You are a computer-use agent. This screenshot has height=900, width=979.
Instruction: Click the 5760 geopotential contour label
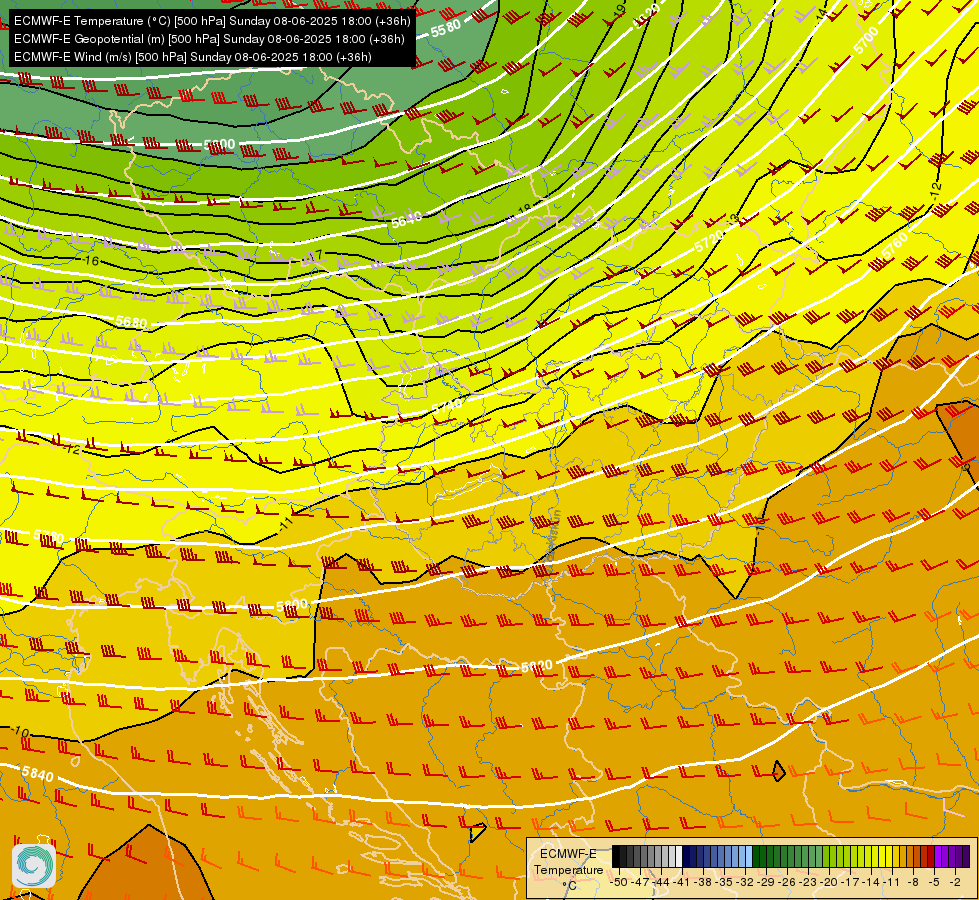click(x=894, y=245)
